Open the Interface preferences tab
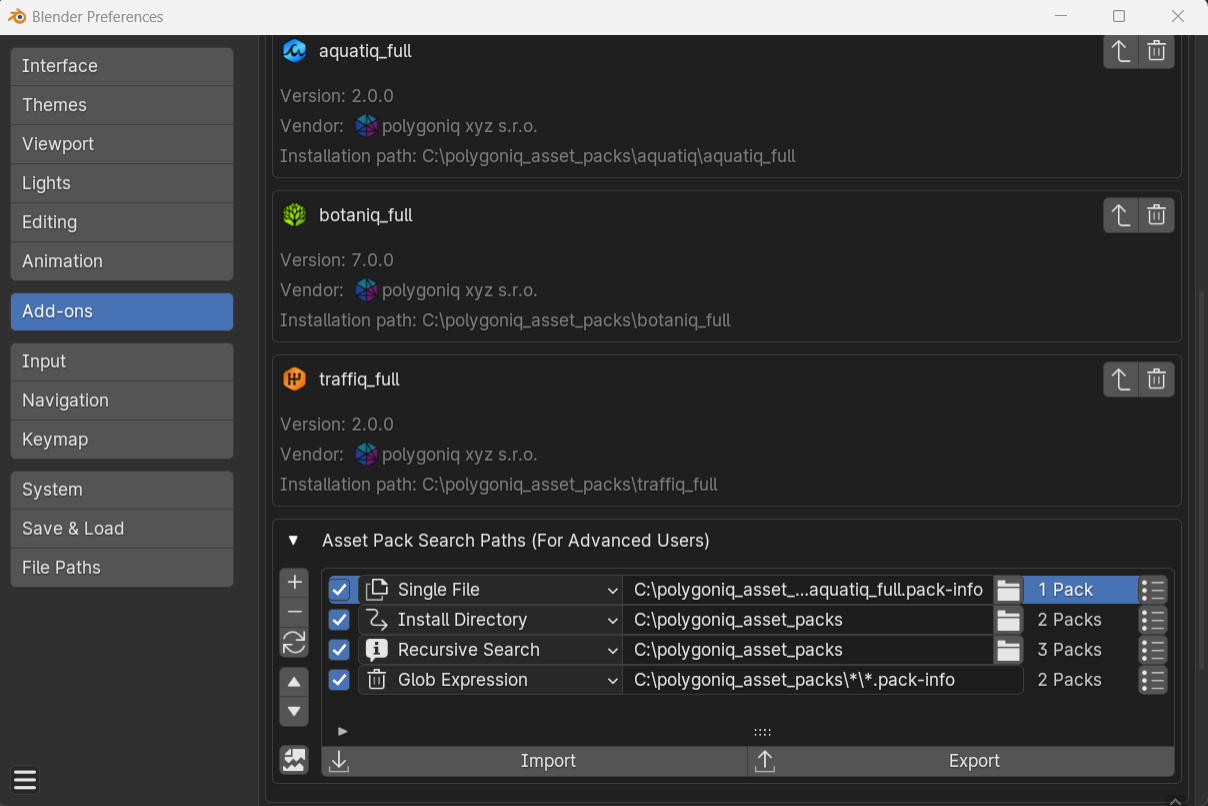The height and width of the screenshot is (806, 1208). point(122,66)
